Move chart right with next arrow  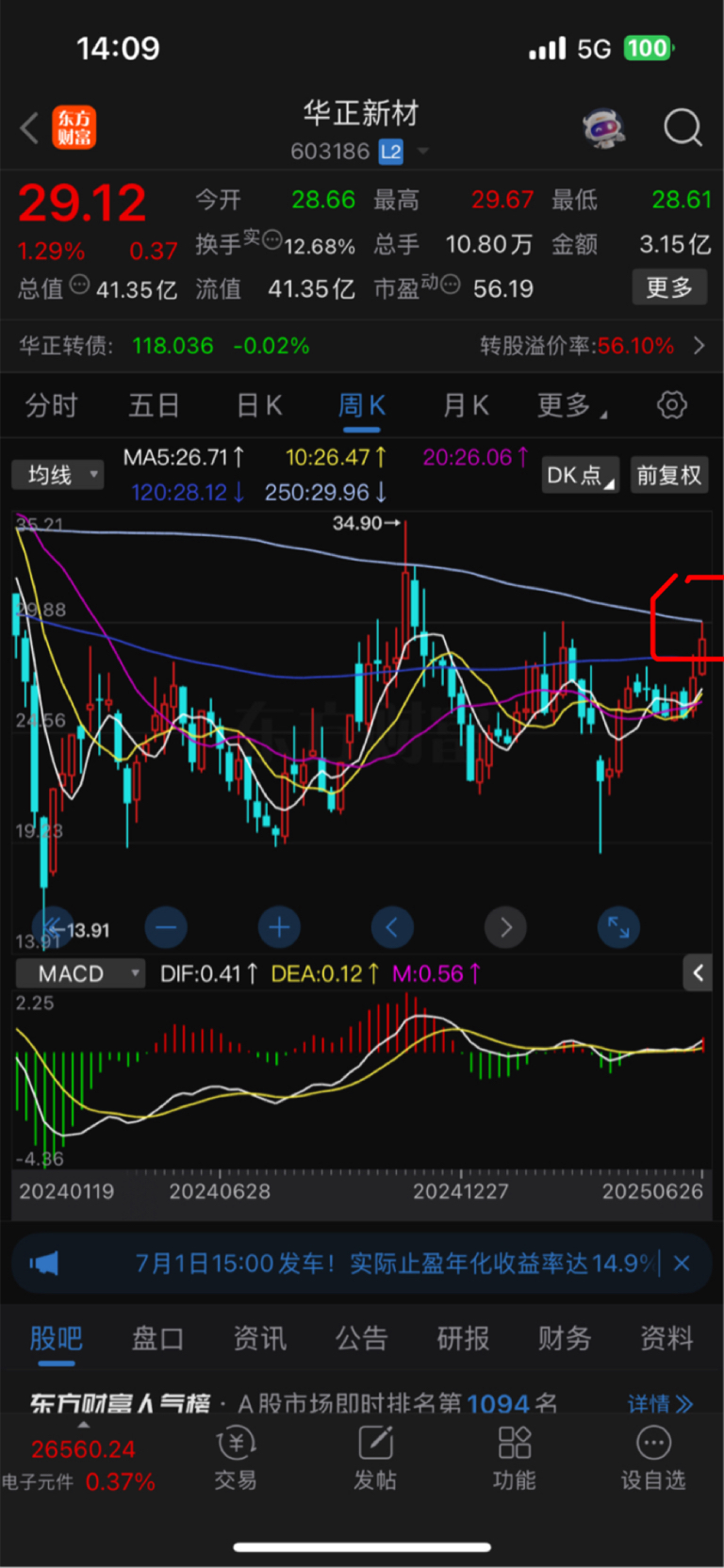(505, 927)
